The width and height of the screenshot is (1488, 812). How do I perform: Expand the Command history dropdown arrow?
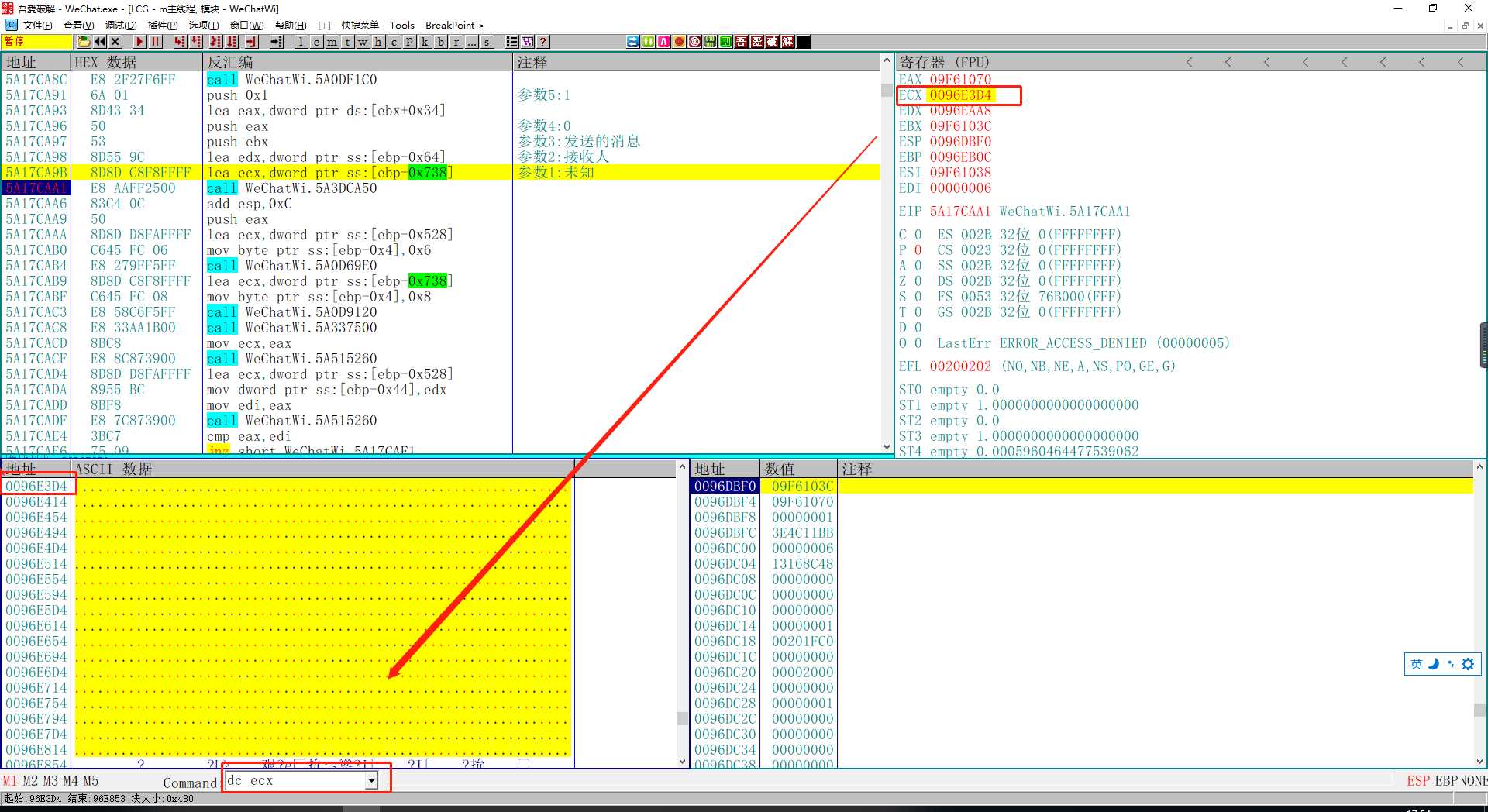372,781
